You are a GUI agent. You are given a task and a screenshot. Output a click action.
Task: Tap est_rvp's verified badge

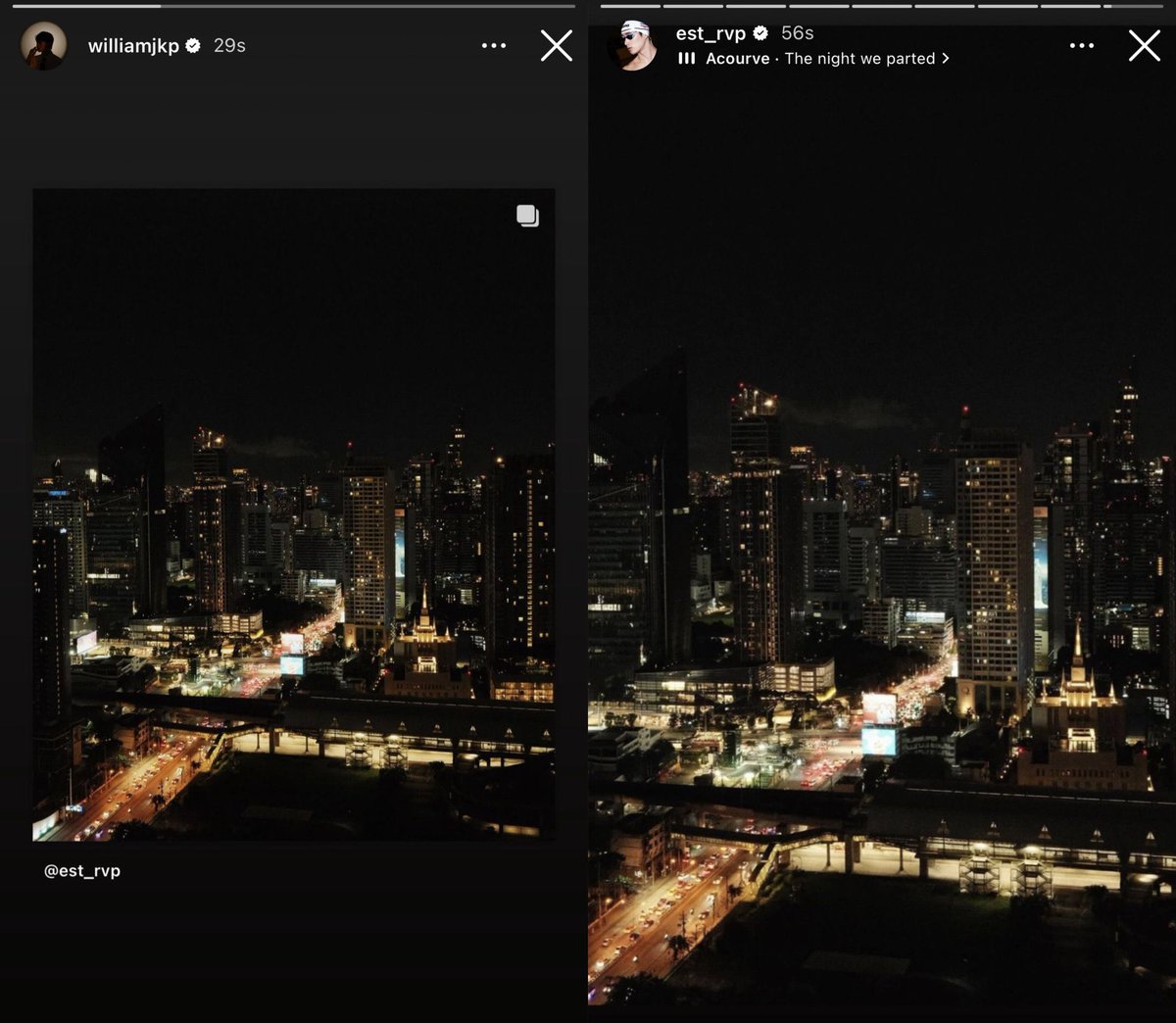tap(760, 33)
